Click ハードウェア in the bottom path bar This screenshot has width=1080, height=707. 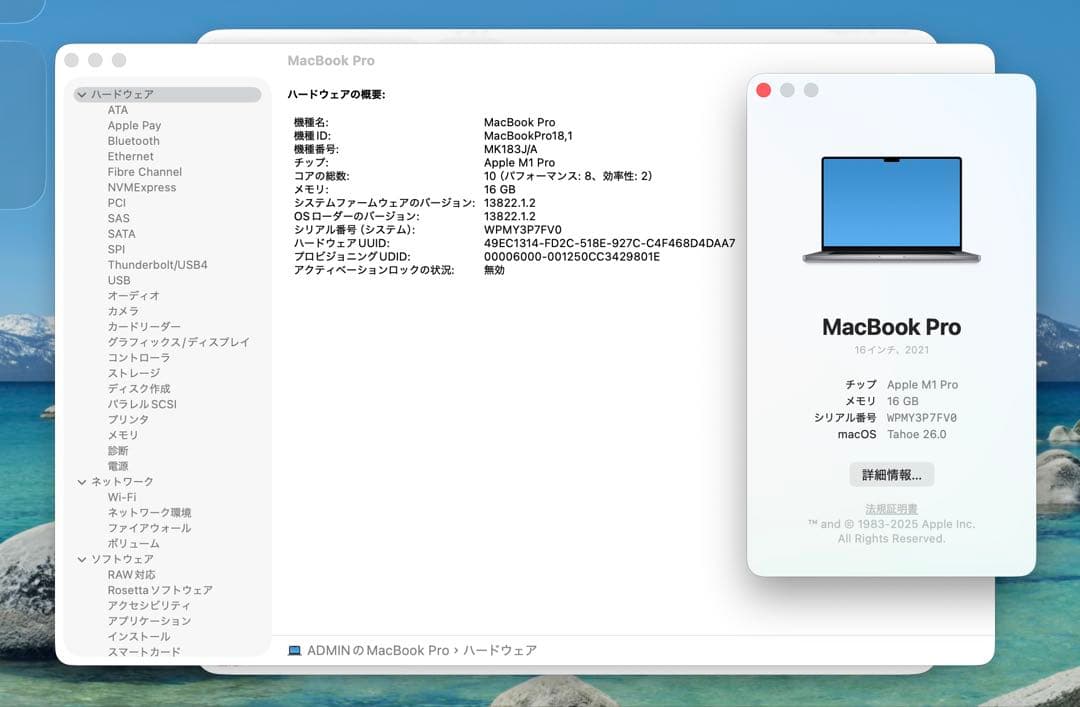pos(499,650)
